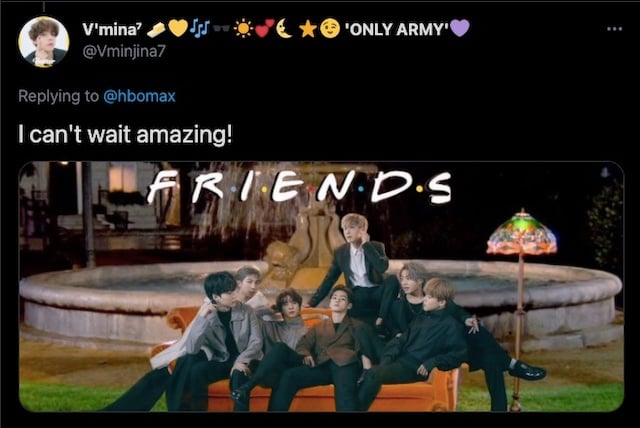
Task: Click the yellow heart emoji
Action: point(178,29)
